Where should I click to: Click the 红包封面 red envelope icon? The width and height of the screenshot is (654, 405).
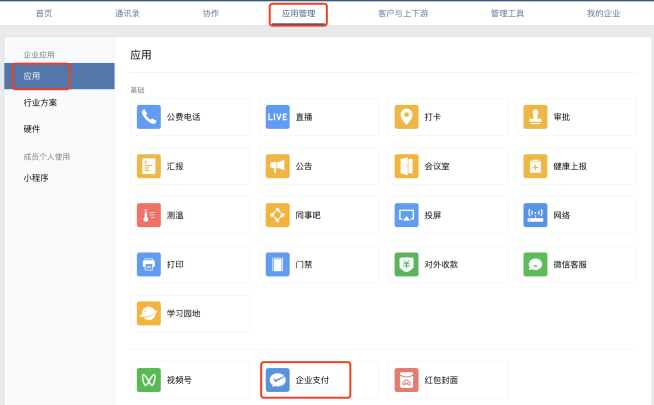(406, 380)
